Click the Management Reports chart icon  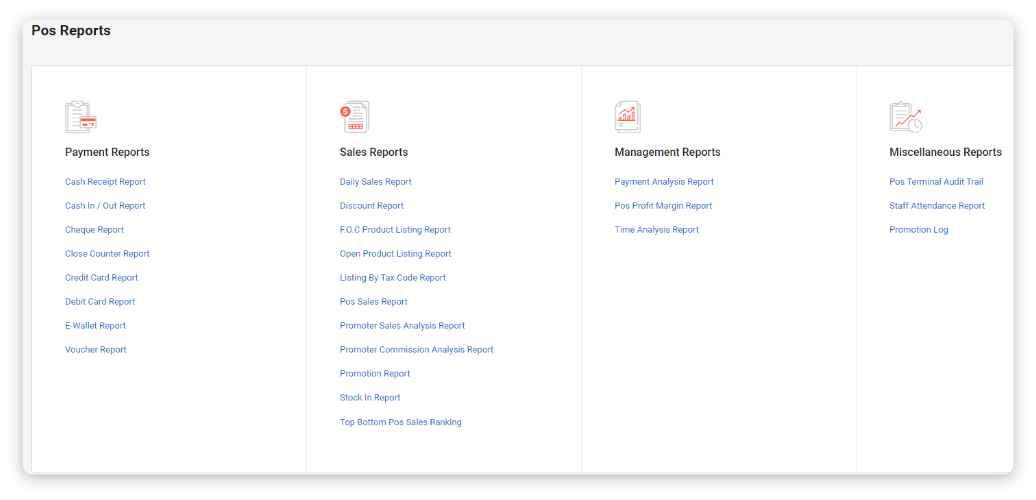(x=628, y=117)
